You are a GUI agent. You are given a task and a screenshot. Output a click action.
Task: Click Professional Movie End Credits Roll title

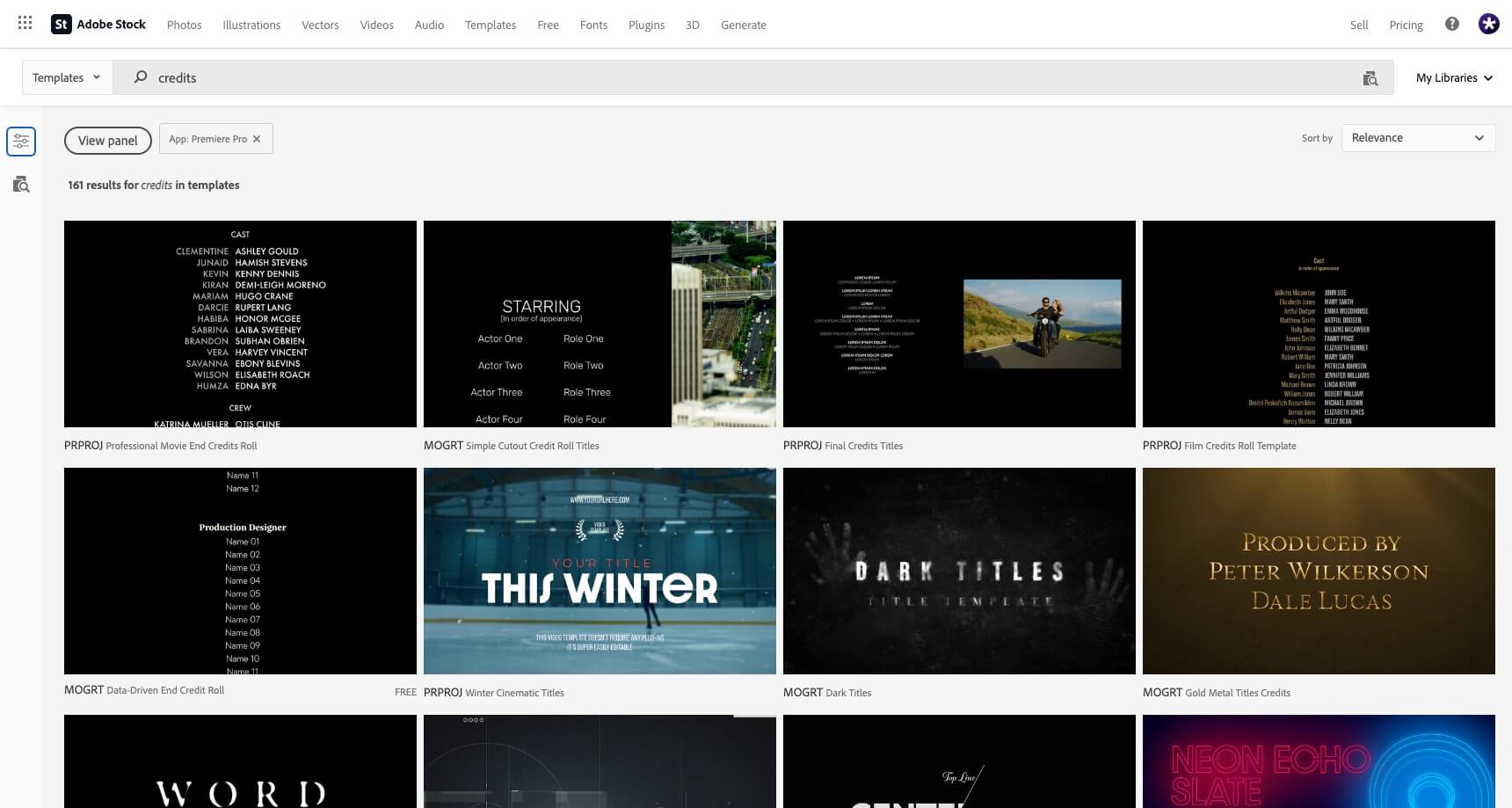point(181,446)
